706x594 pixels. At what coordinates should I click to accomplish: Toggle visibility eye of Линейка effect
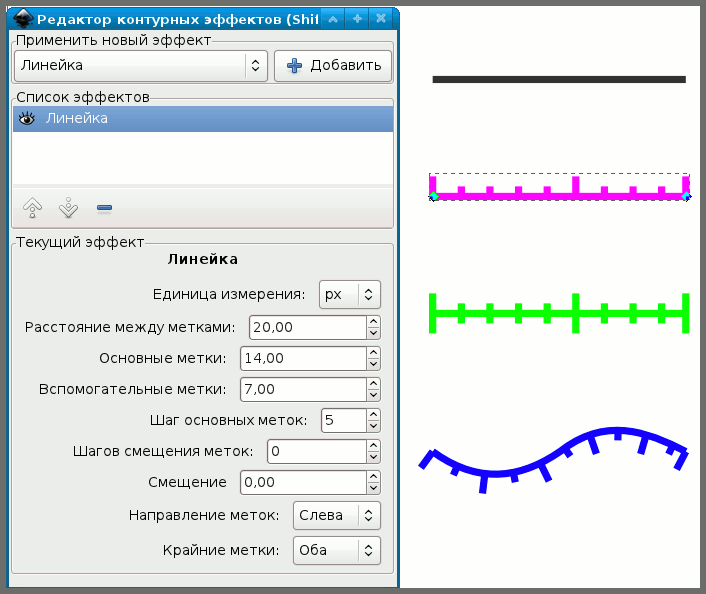(x=27, y=118)
